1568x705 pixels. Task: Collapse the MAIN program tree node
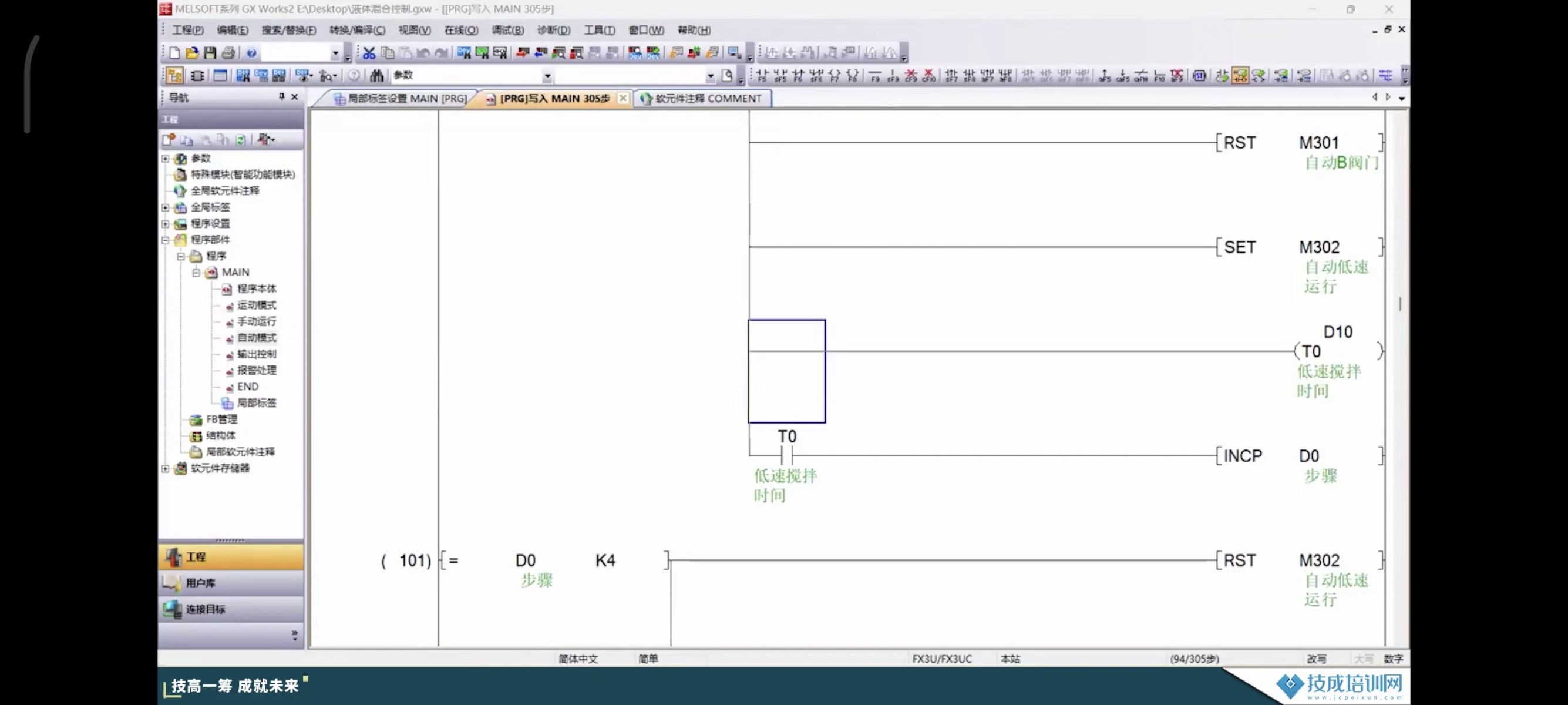click(196, 272)
